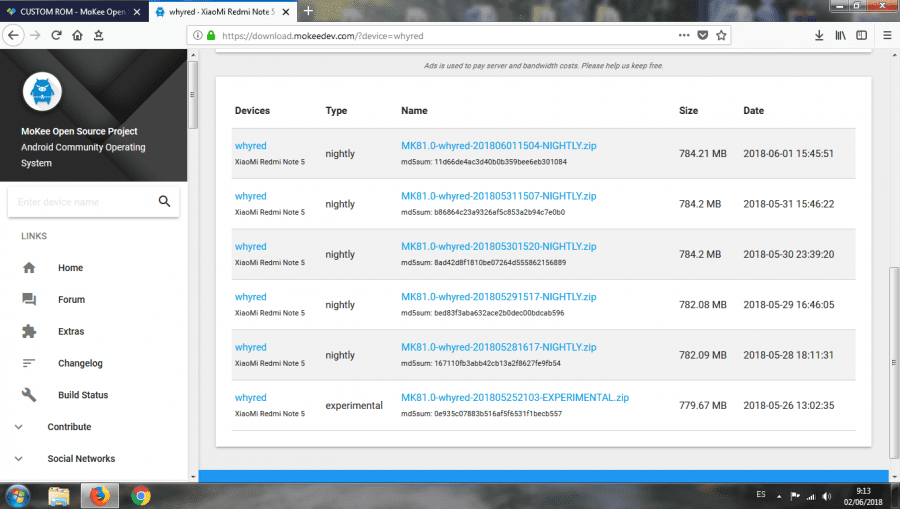Open a new tab with the plus button
The image size is (900, 509).
click(308, 11)
